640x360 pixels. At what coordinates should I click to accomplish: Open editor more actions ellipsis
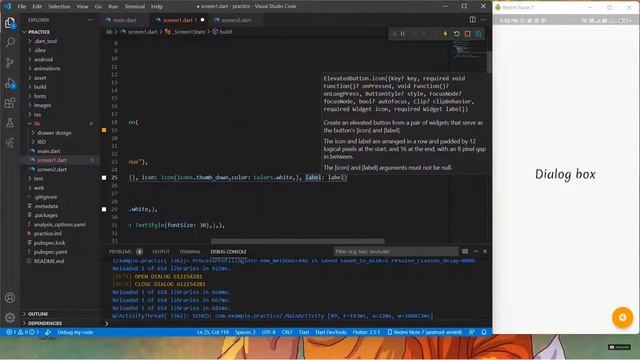[x=484, y=20]
